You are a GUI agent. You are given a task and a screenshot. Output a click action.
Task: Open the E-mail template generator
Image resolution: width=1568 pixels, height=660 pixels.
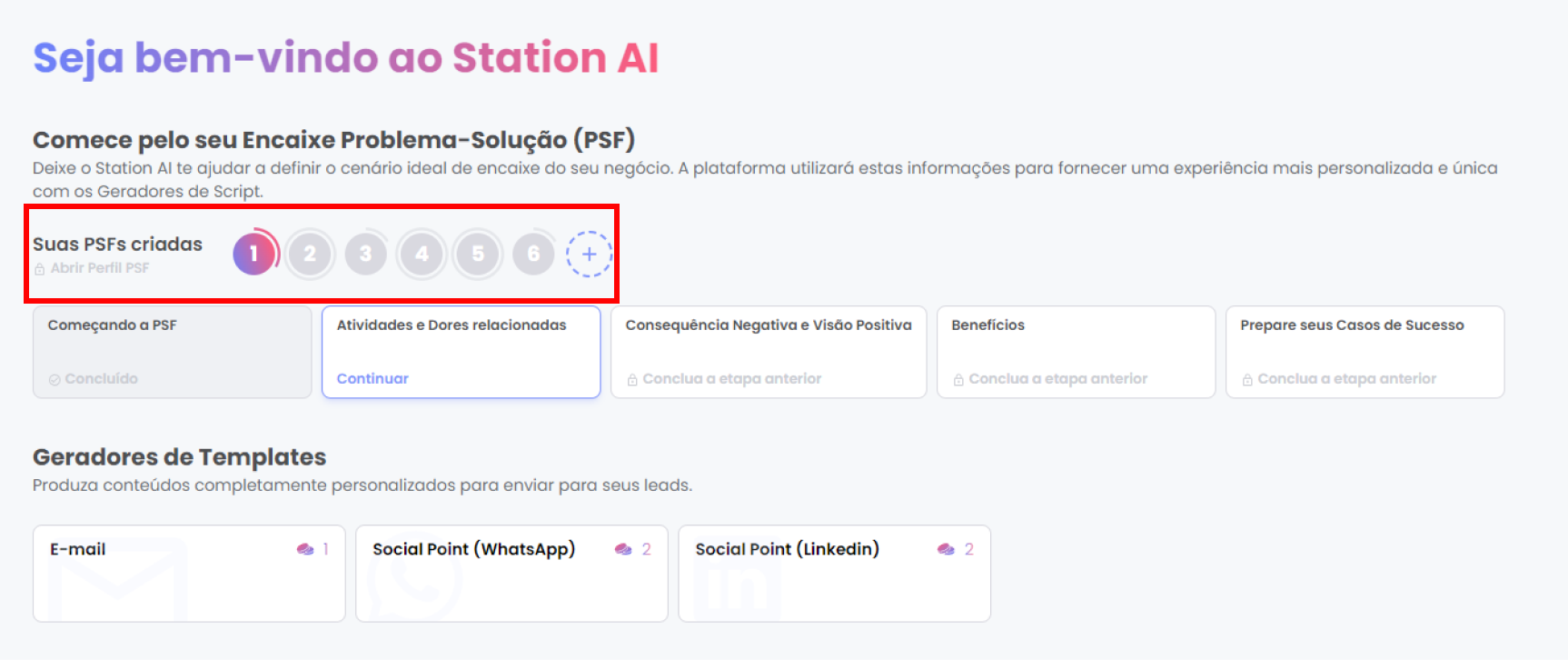(189, 574)
